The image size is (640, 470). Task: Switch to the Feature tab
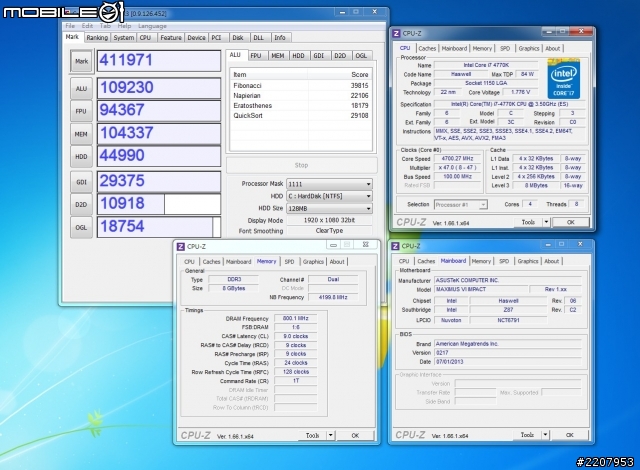tap(171, 38)
